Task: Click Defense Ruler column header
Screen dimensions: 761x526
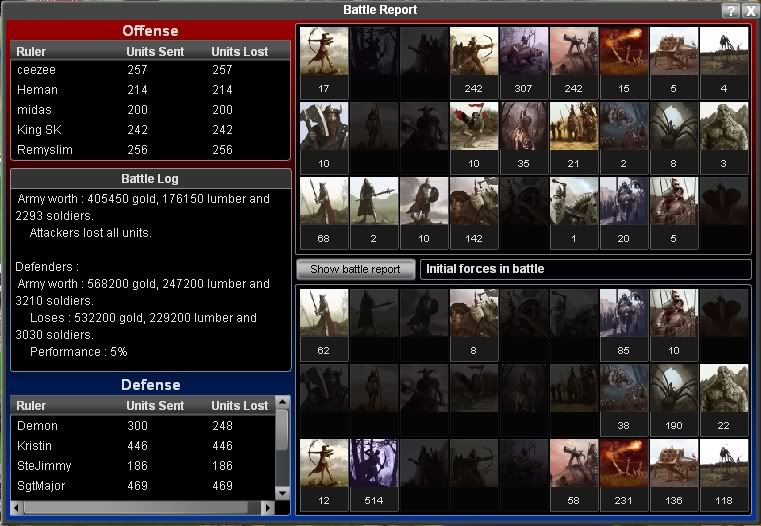Action: 31,406
